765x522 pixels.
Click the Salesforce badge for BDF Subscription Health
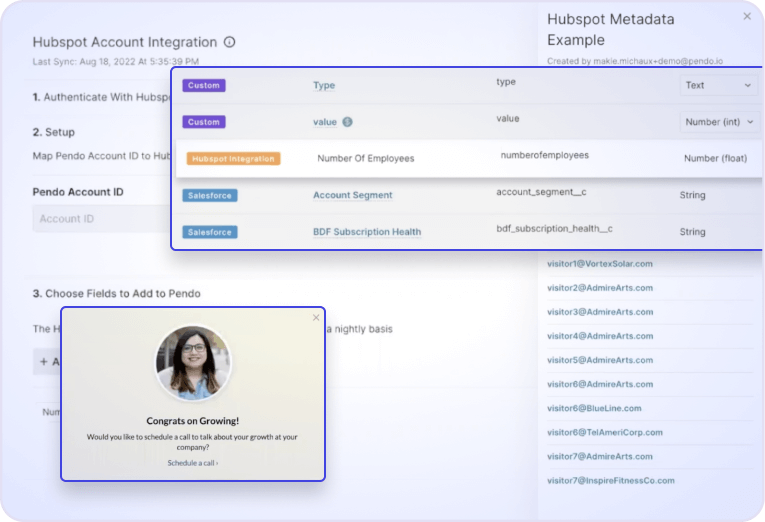(210, 232)
